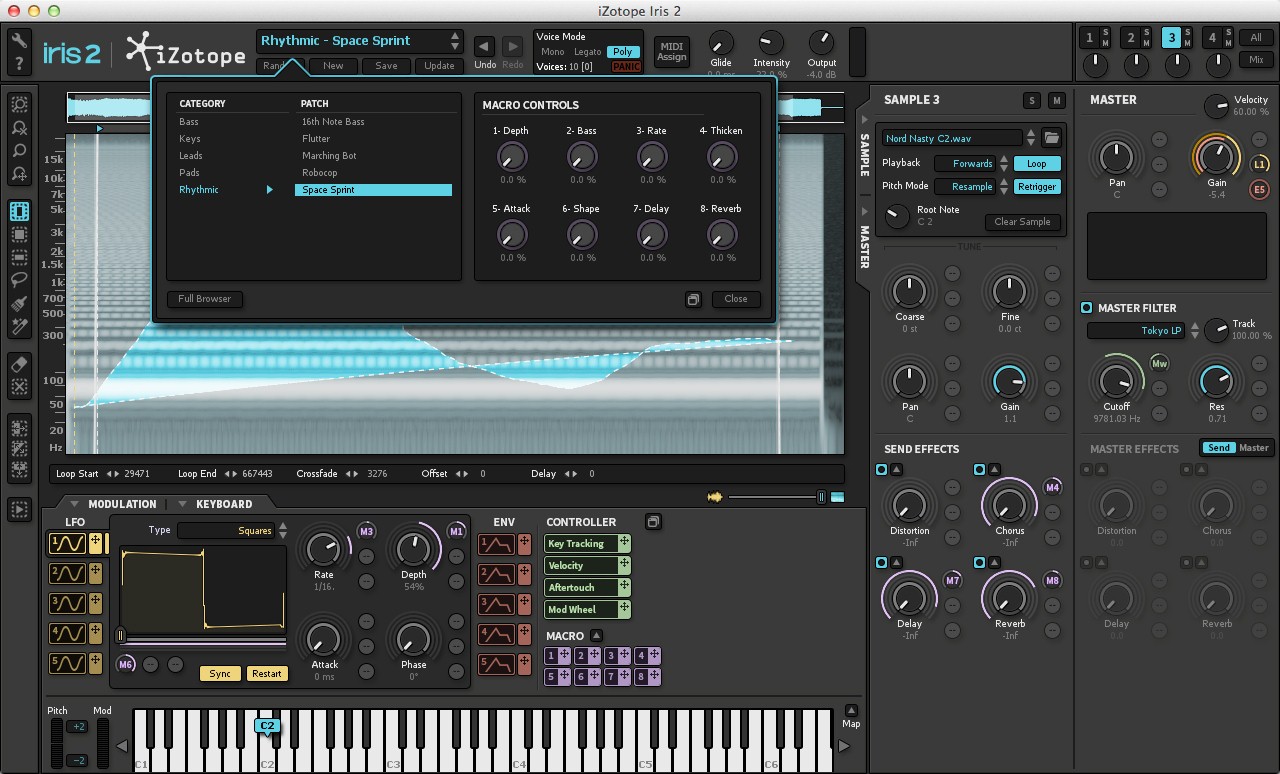Open sample file browser folder icon
This screenshot has height=774, width=1280.
[x=1051, y=138]
